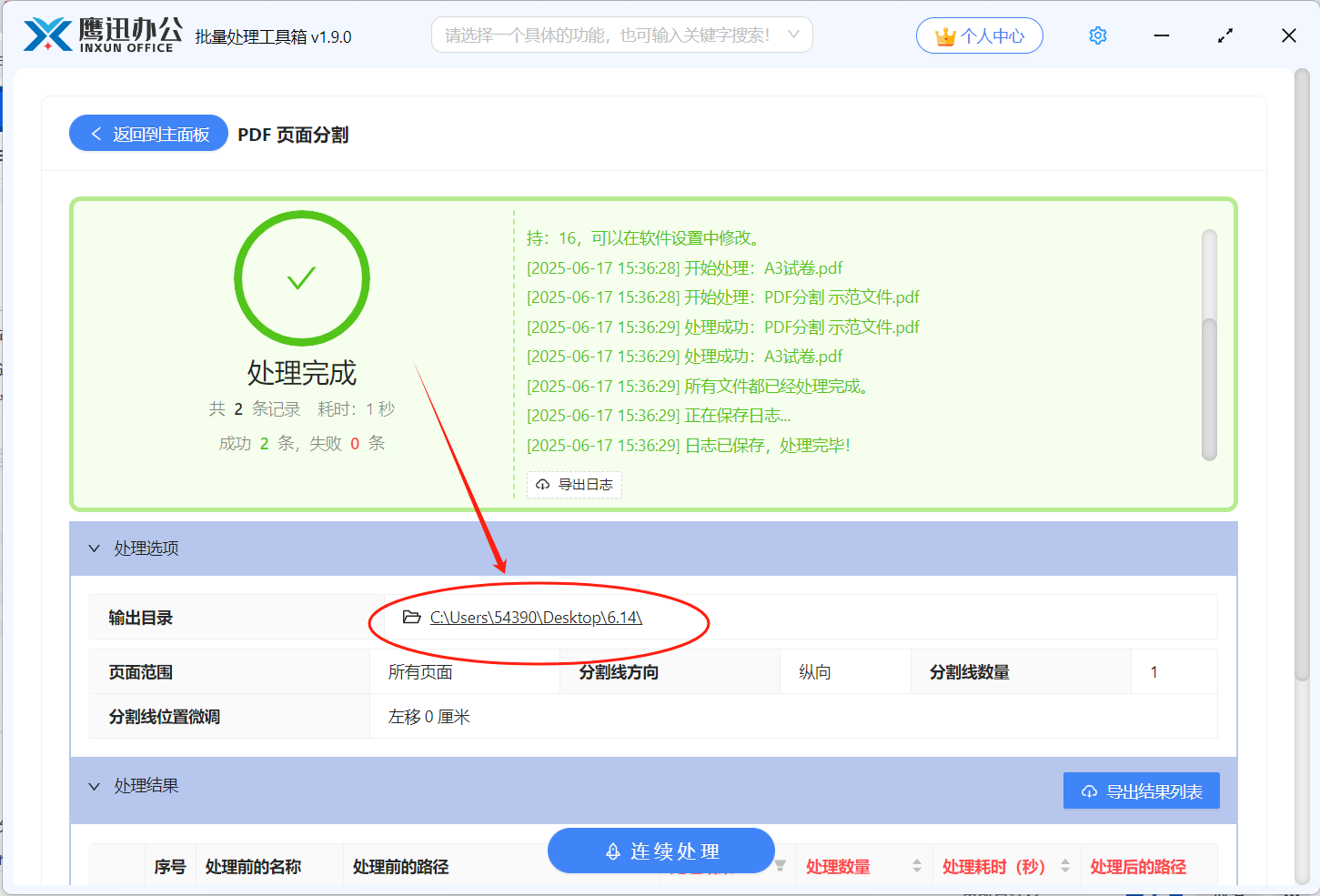This screenshot has height=896, width=1320.
Task: Click the back arrow inside 返回到主面板
Action: (96, 133)
